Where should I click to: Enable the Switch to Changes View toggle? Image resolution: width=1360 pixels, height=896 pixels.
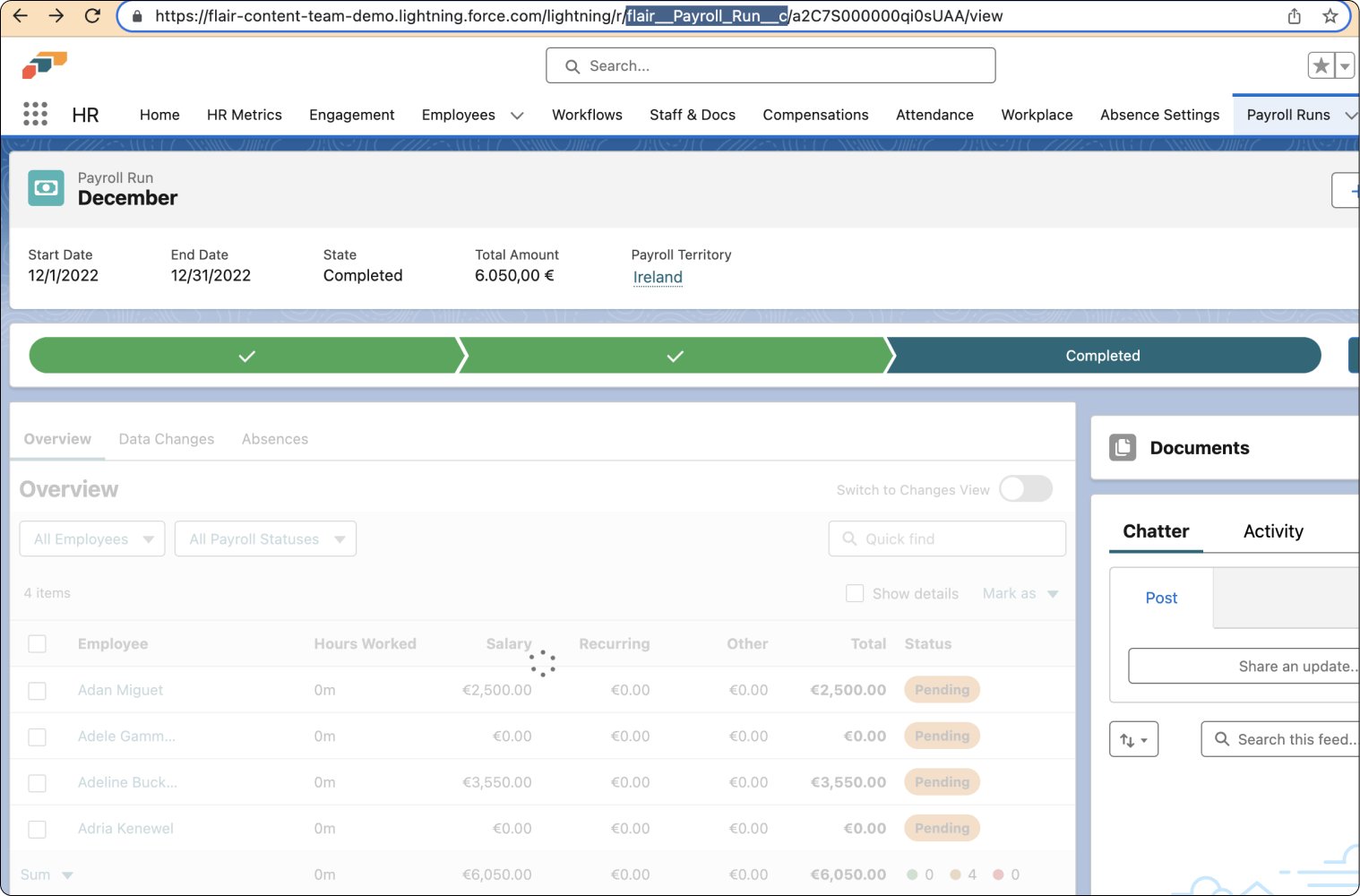tap(1025, 489)
